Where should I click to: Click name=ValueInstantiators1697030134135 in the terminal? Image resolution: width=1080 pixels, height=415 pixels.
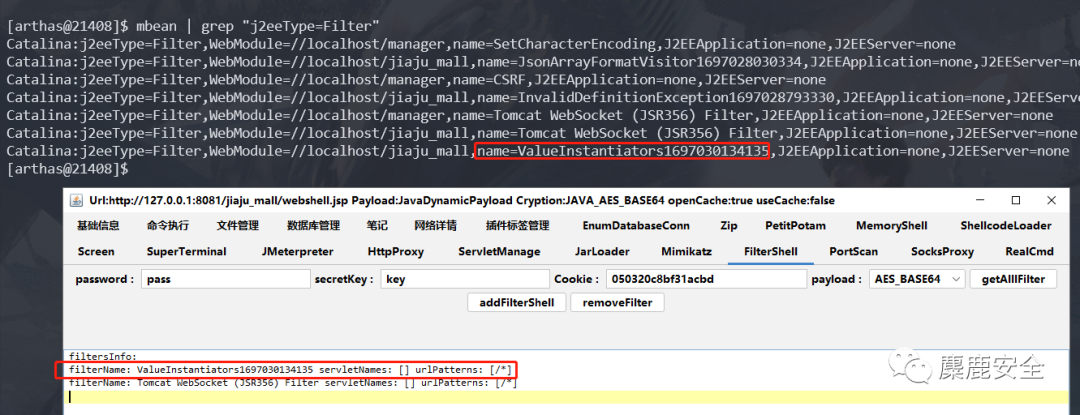(x=622, y=151)
